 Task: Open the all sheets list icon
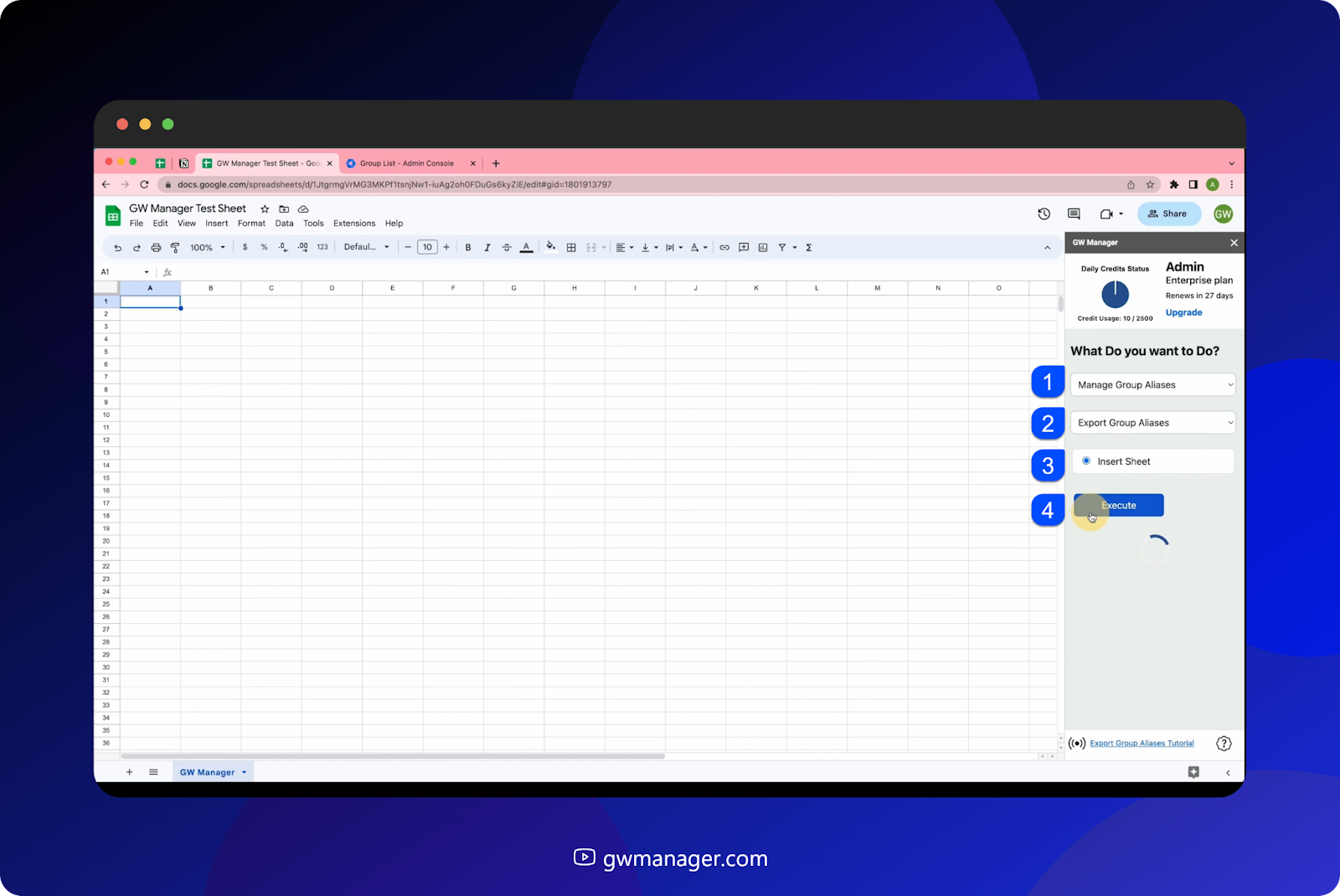pyautogui.click(x=153, y=772)
